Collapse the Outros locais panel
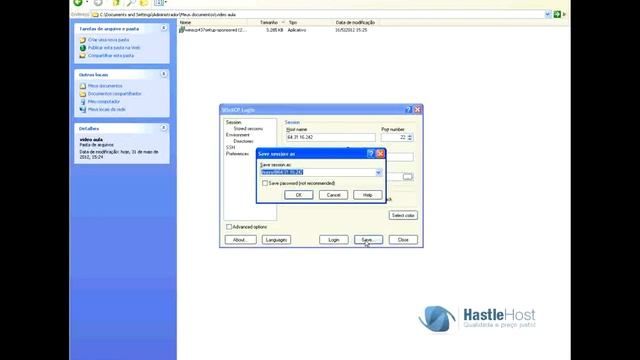Screen dimensions: 640x360 [x=164, y=74]
